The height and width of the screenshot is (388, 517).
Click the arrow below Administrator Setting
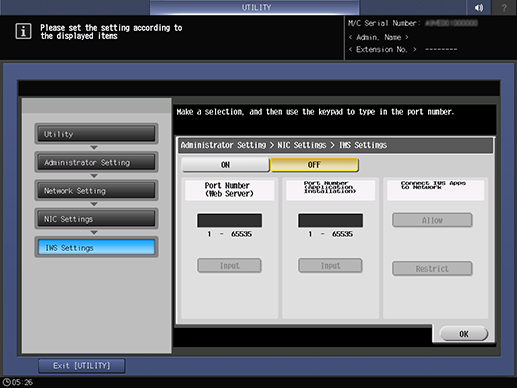(94, 176)
